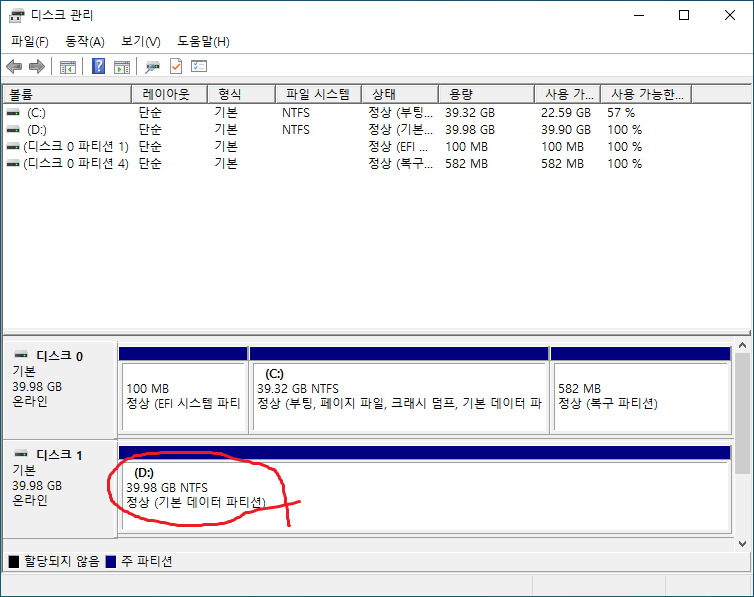The width and height of the screenshot is (754, 597).
Task: Sort by the 레이아웃 column header
Action: pyautogui.click(x=169, y=94)
